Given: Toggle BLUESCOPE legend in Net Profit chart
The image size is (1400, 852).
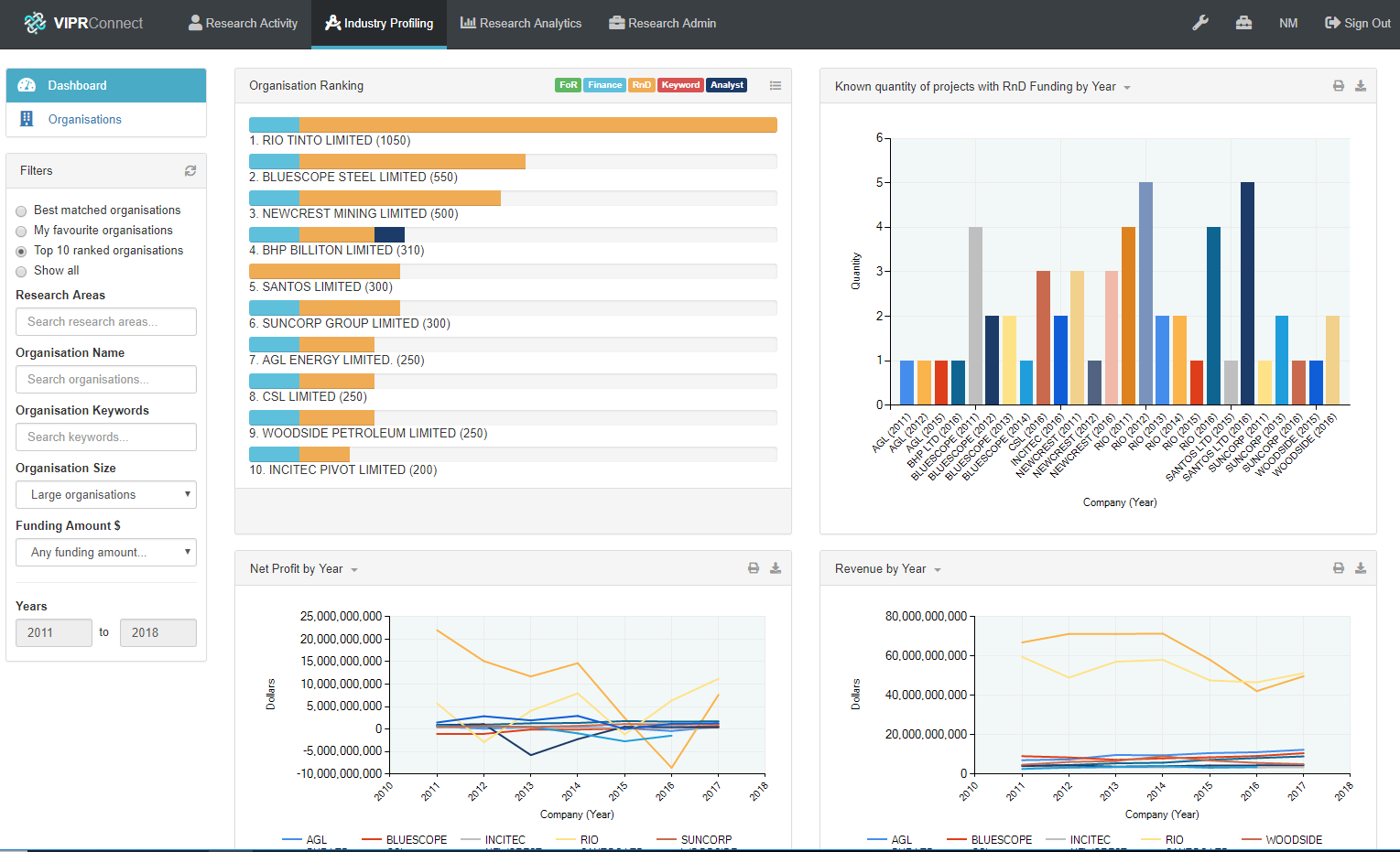Looking at the screenshot, I should pos(405,839).
